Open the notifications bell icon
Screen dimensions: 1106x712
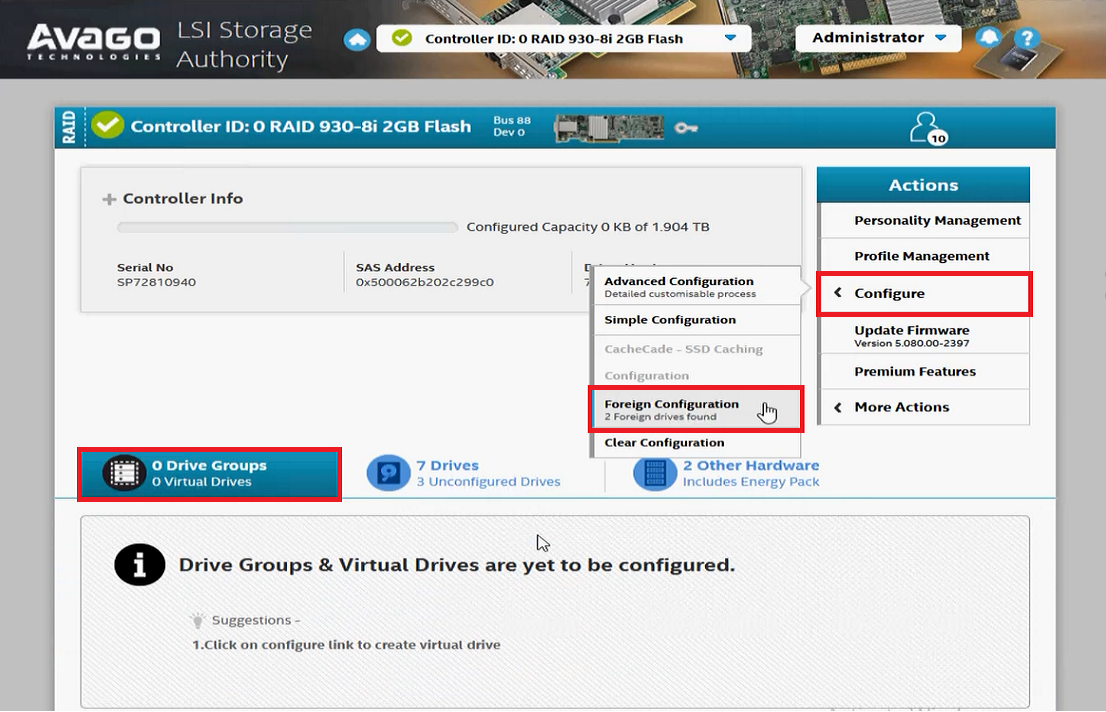[989, 39]
